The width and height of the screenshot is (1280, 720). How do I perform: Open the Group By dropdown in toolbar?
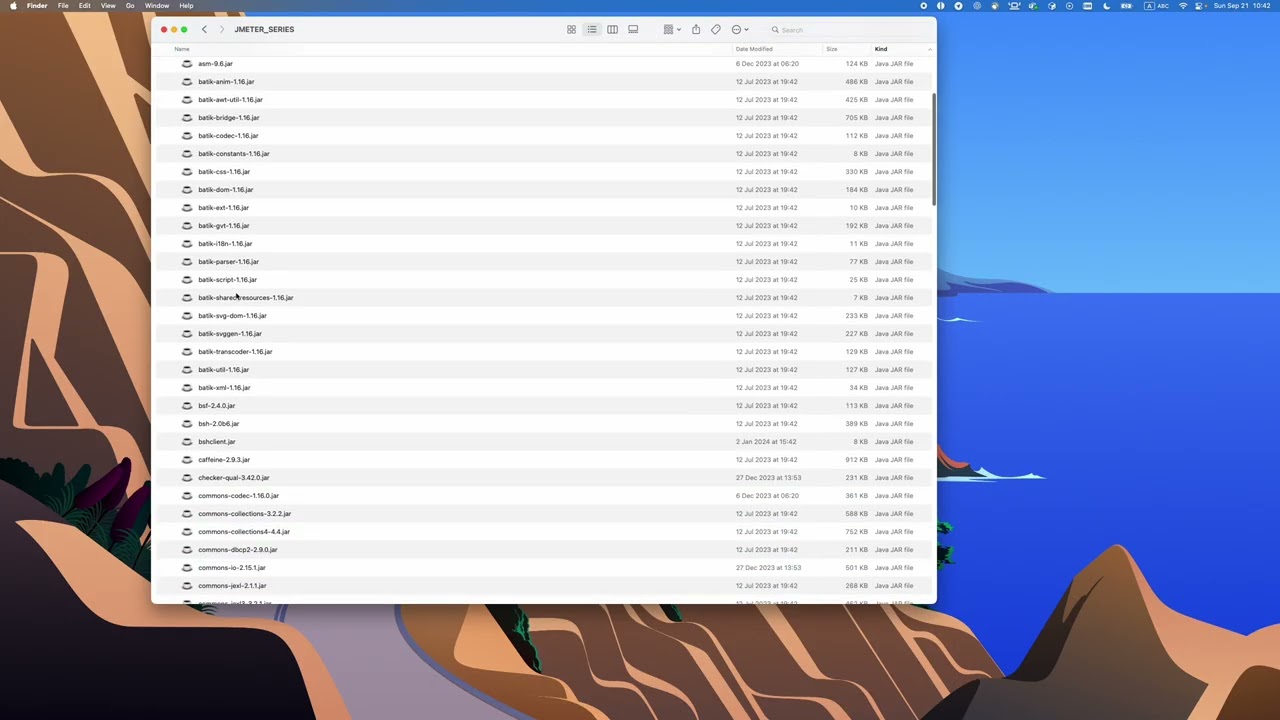672,30
